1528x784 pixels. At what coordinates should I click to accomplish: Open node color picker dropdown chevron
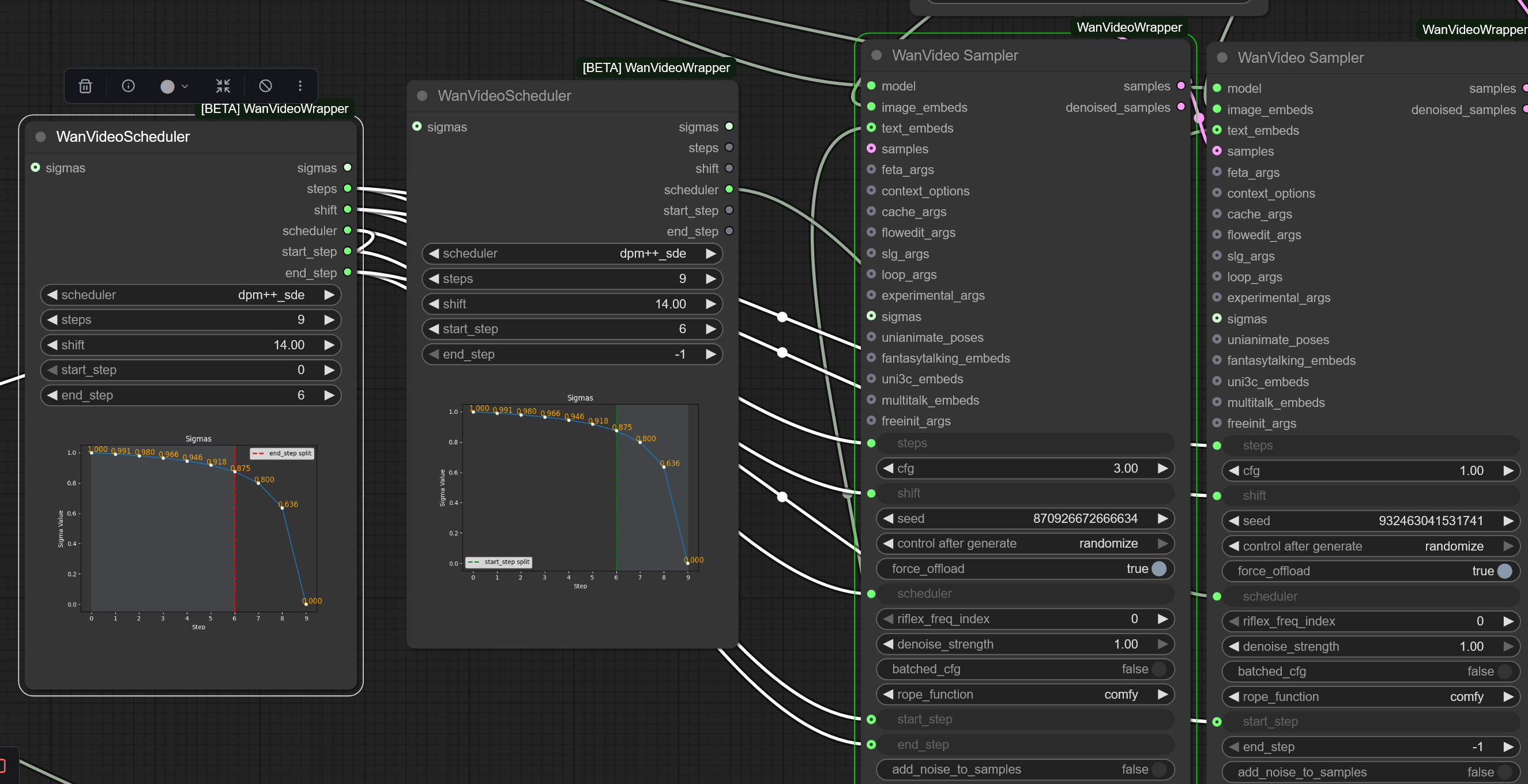[x=185, y=86]
